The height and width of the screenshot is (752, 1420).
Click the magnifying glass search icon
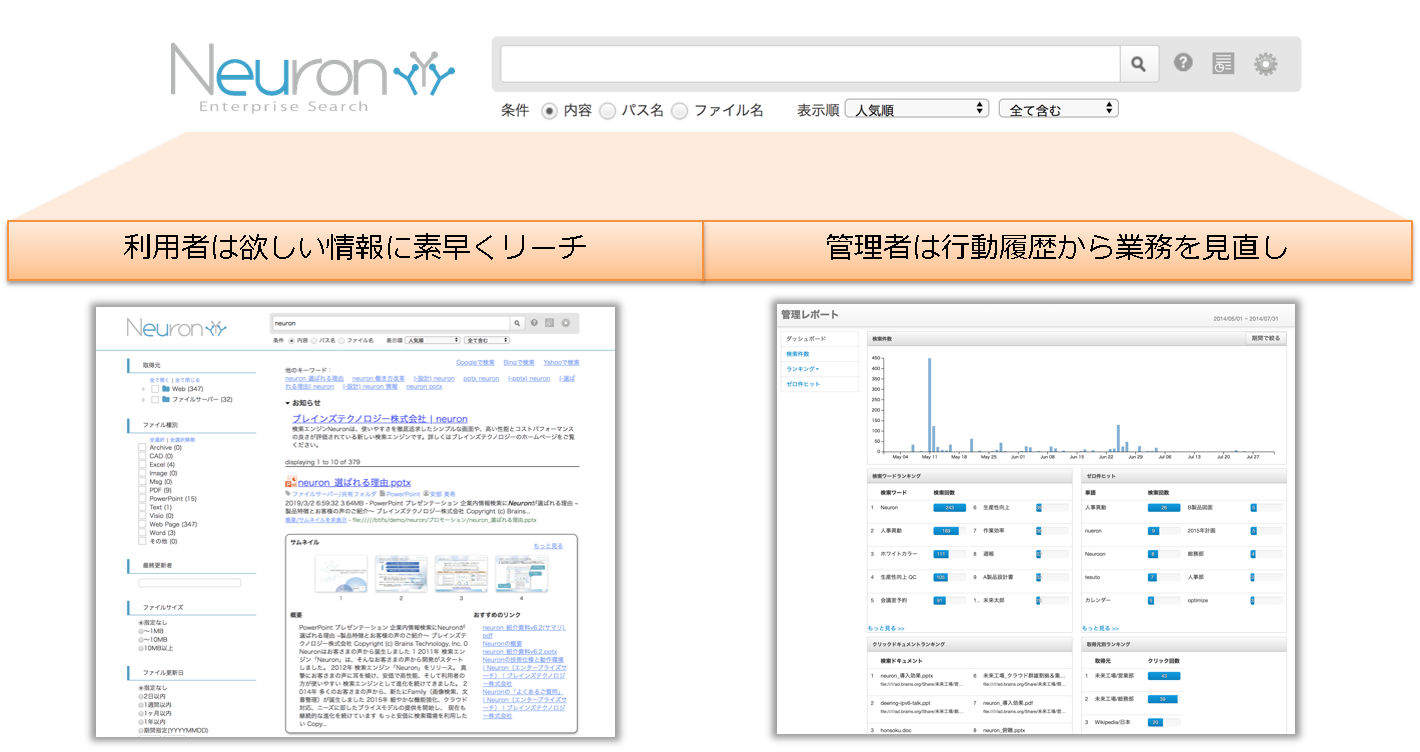(1139, 62)
